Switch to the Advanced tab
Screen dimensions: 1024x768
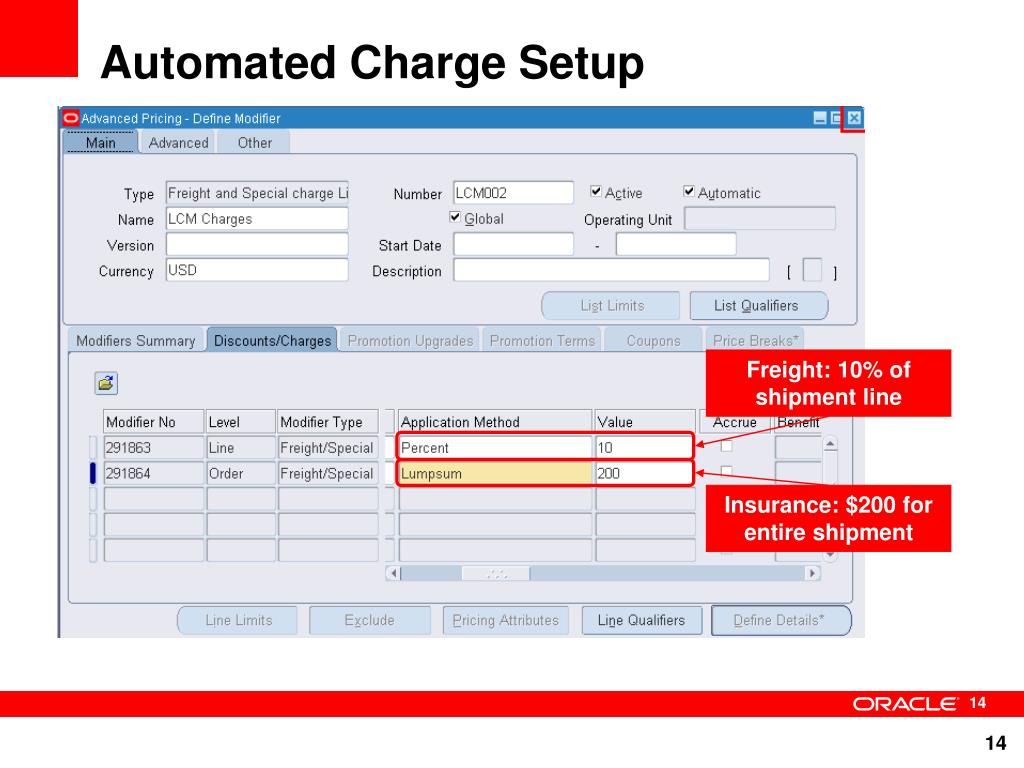click(x=178, y=142)
